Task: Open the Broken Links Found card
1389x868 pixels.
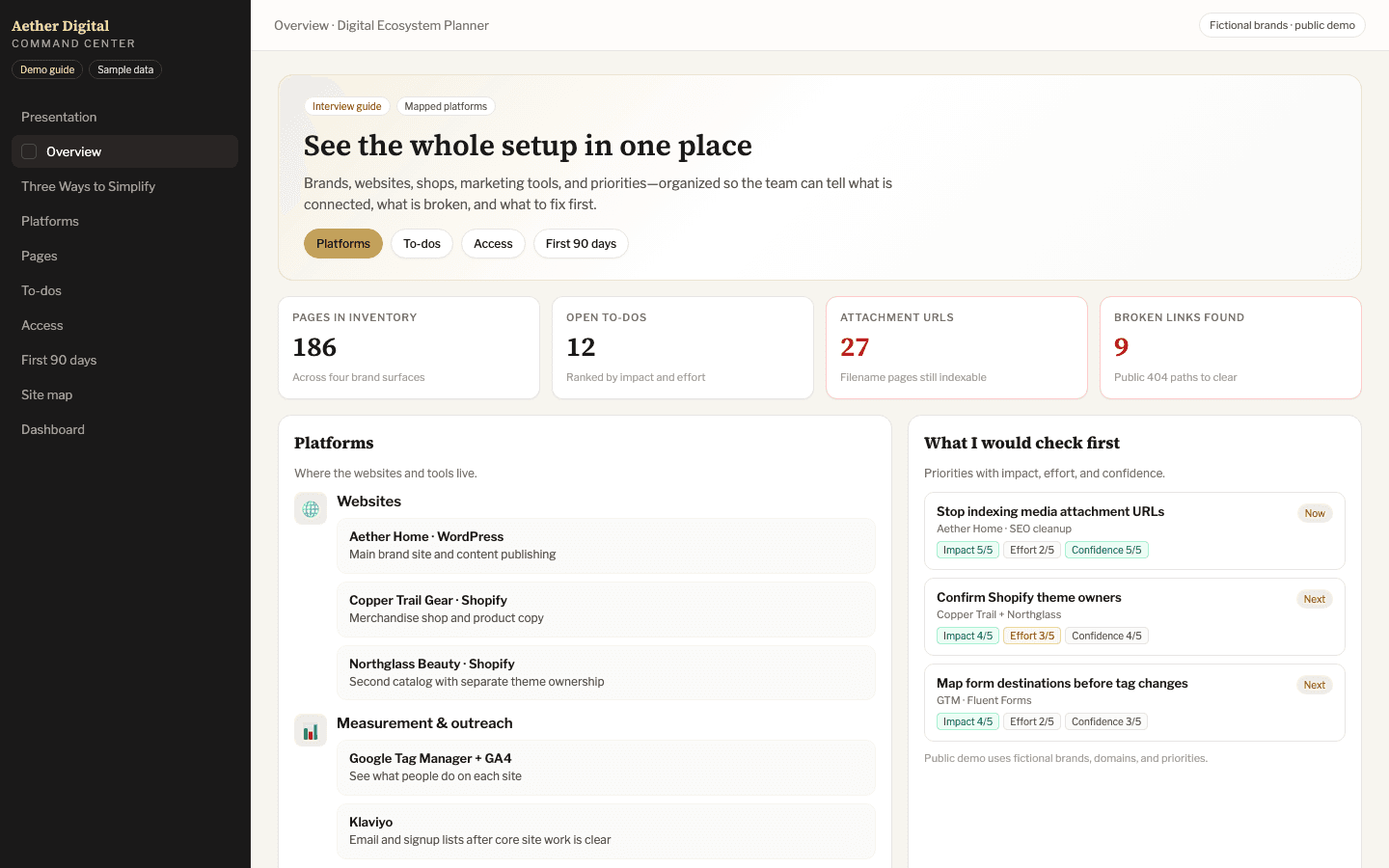Action: [x=1231, y=347]
